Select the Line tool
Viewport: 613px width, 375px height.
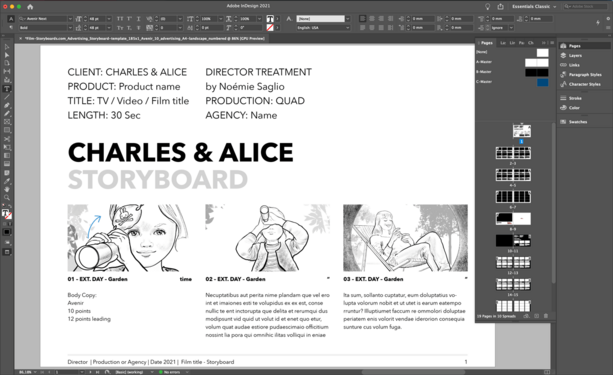pos(7,97)
